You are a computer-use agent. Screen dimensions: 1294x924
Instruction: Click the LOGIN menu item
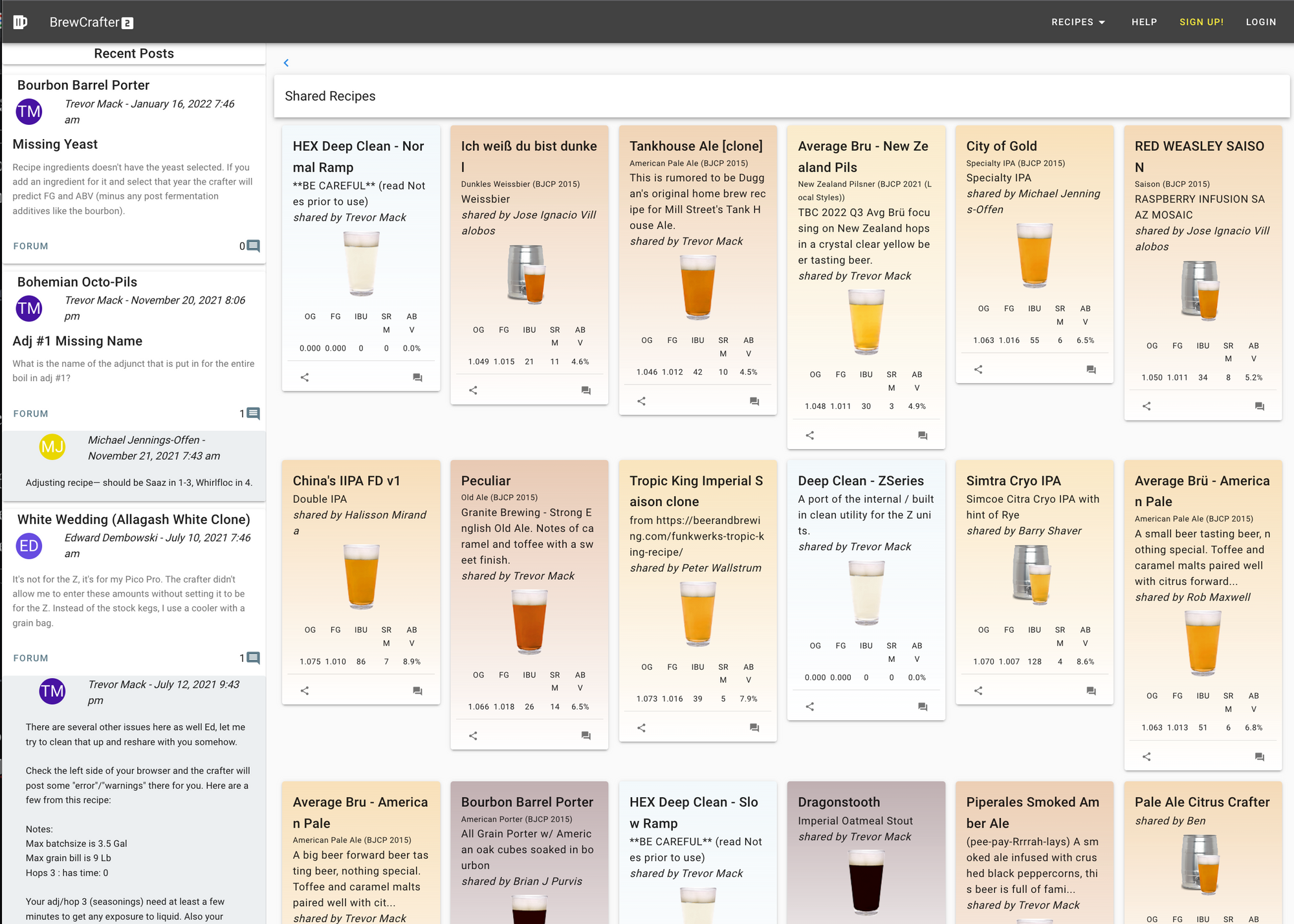(1261, 22)
